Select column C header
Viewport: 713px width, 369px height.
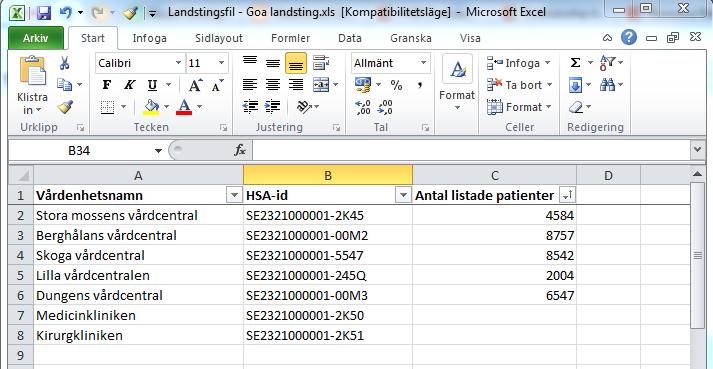point(494,176)
